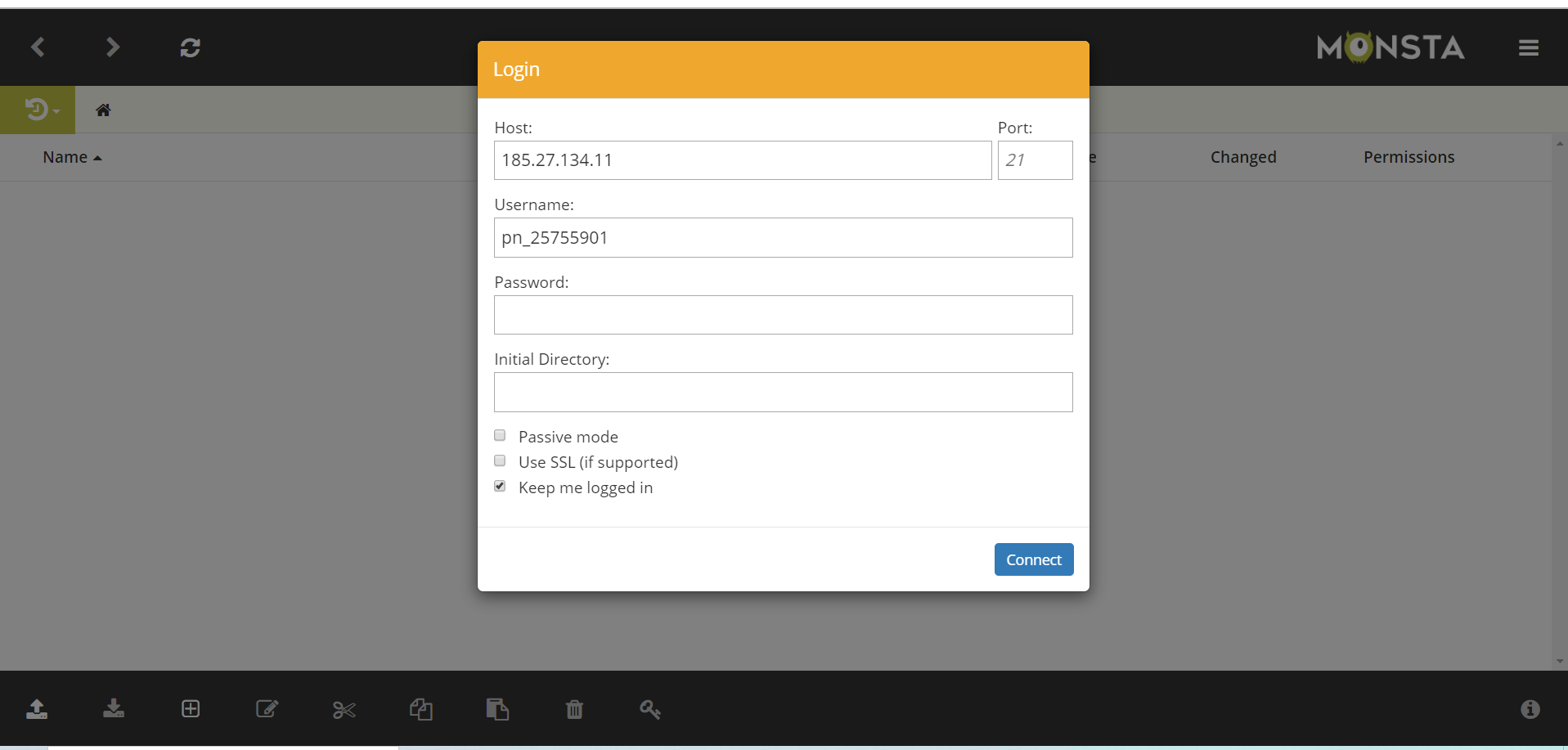Click the copy icon

tap(421, 709)
